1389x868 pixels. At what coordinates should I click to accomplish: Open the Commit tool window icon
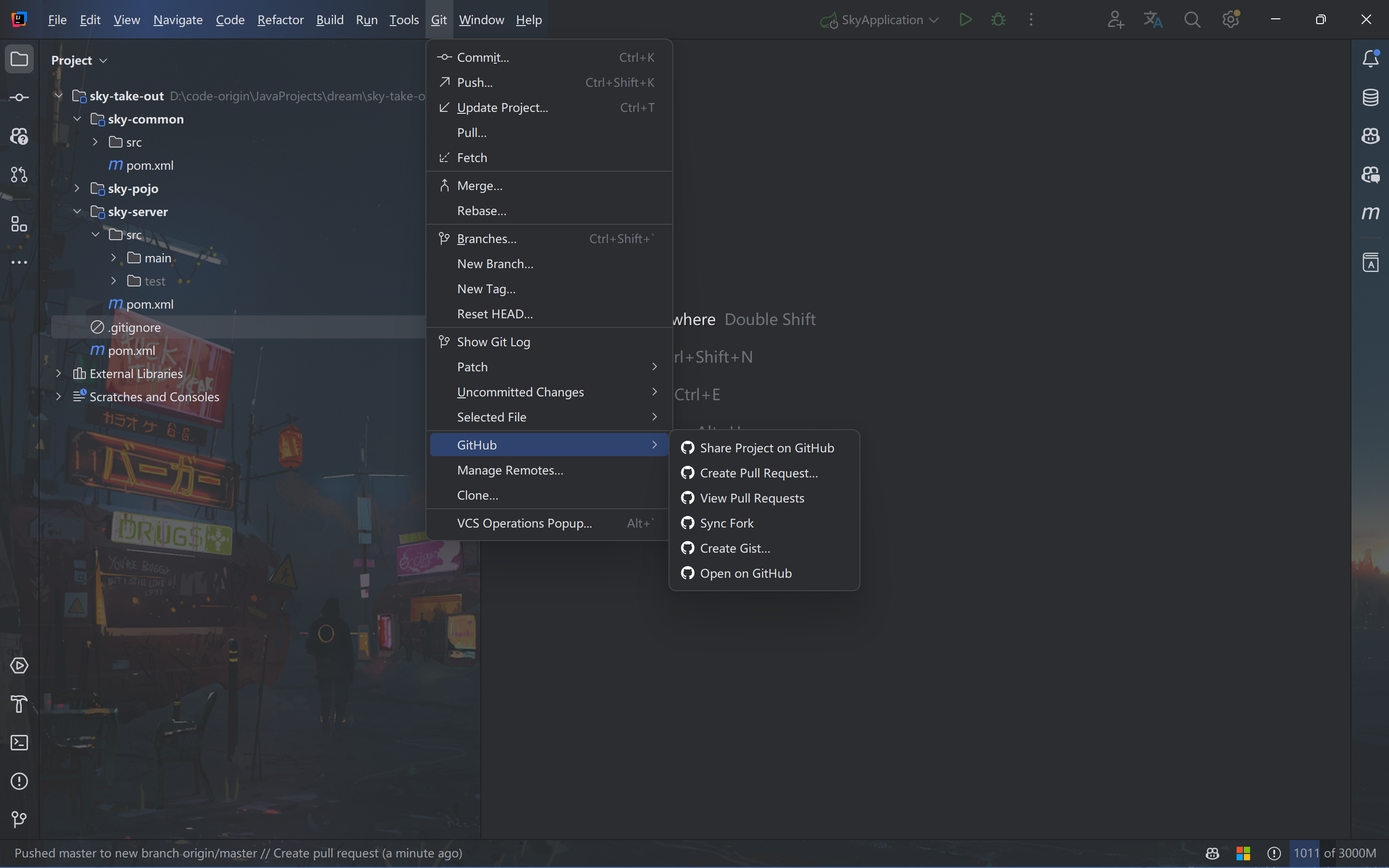19,97
